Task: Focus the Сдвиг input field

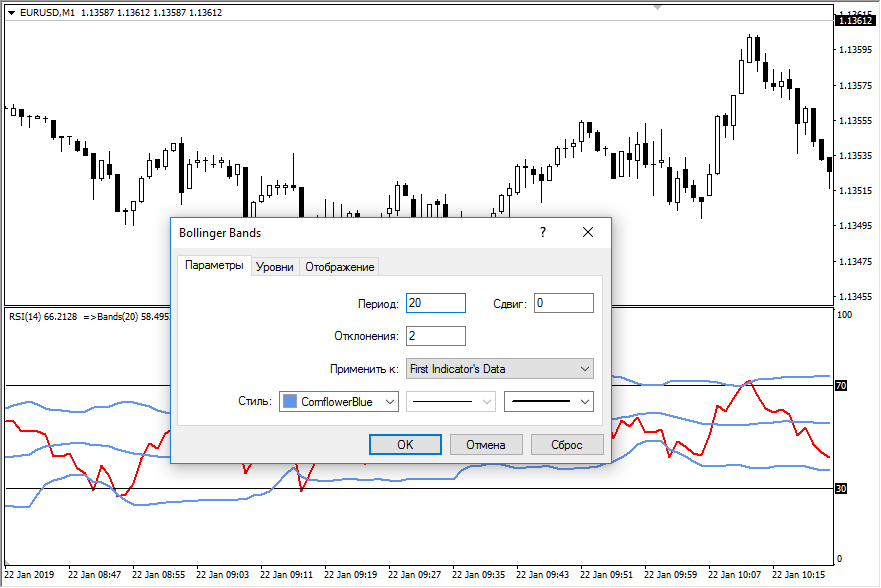Action: 563,303
